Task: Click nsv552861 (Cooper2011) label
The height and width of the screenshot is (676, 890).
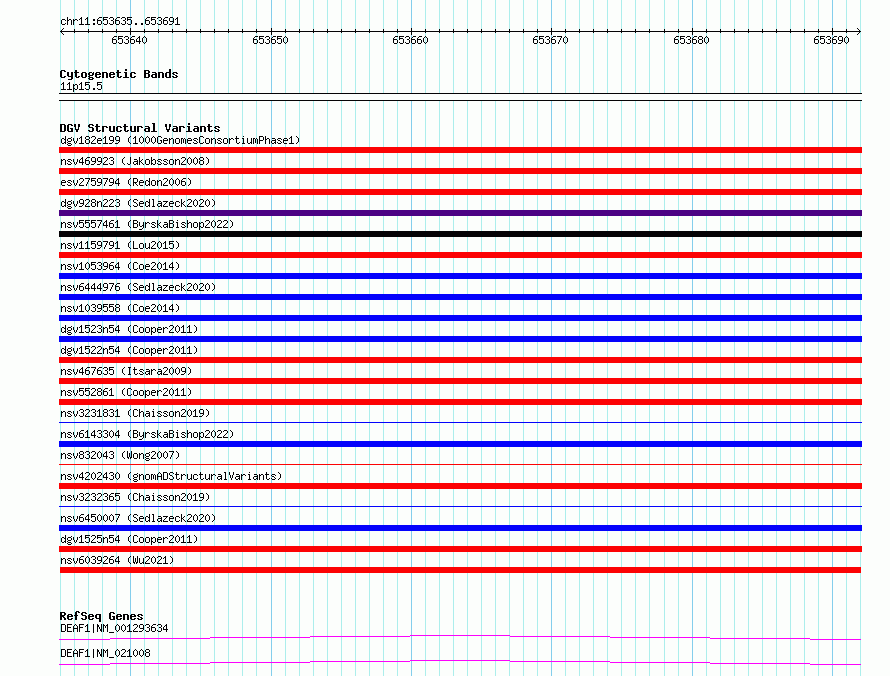Action: coord(126,392)
